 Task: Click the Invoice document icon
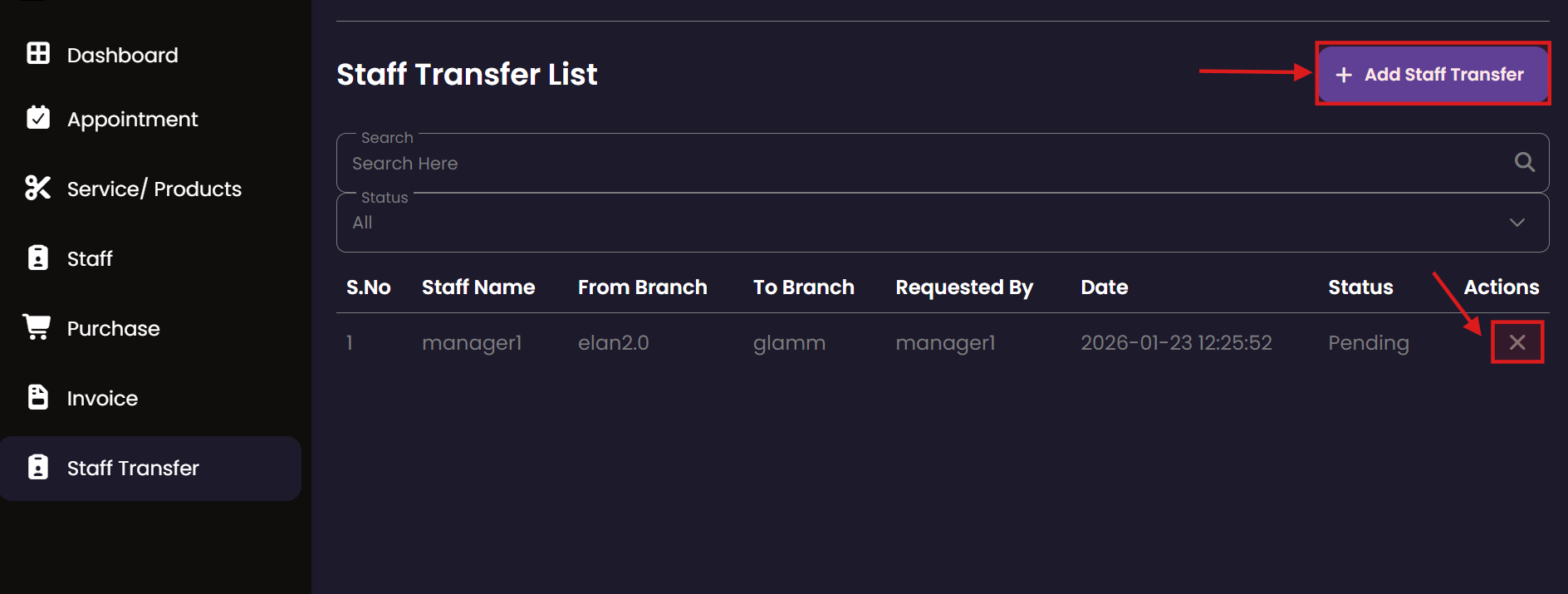(38, 397)
